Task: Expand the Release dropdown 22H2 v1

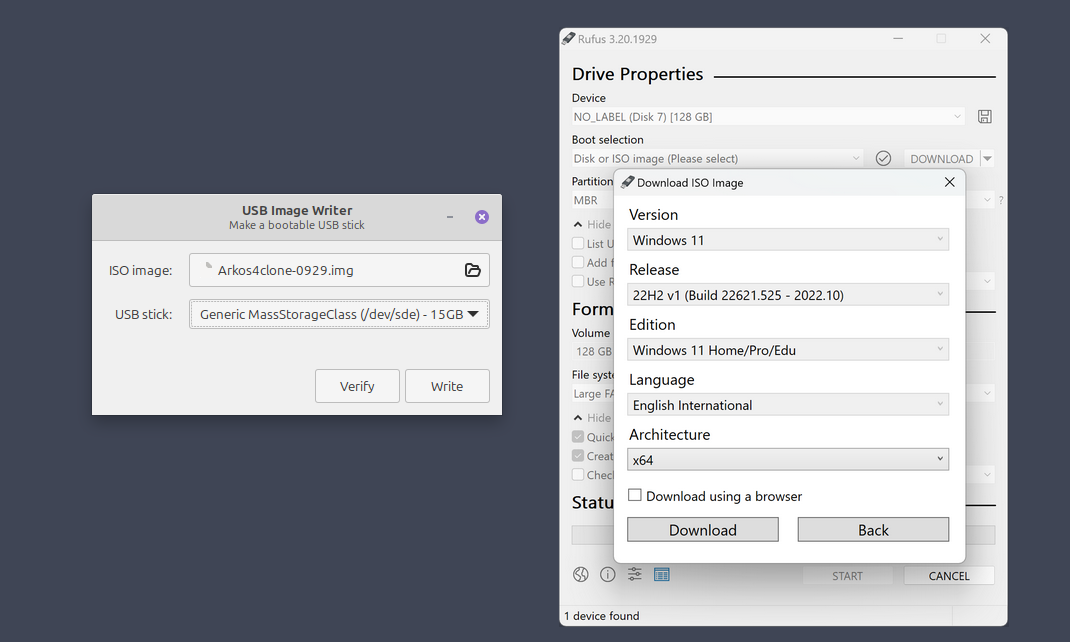Action: point(788,295)
